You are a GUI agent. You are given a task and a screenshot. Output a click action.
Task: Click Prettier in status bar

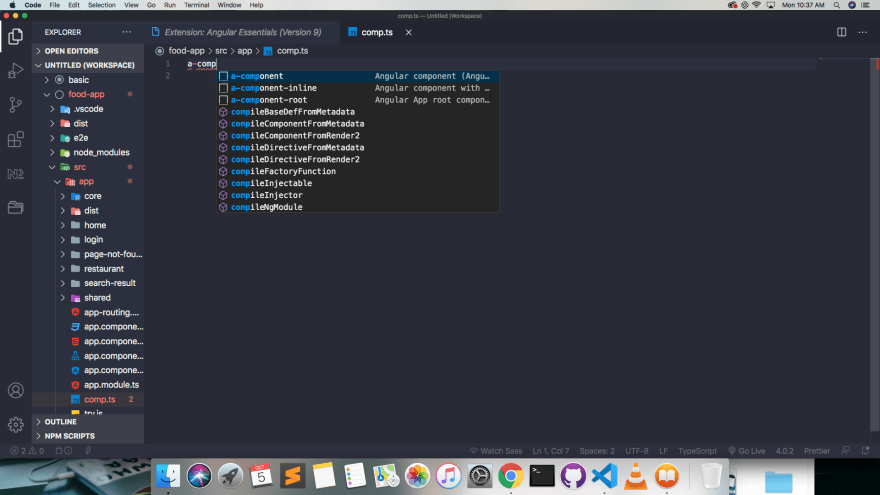click(x=817, y=451)
